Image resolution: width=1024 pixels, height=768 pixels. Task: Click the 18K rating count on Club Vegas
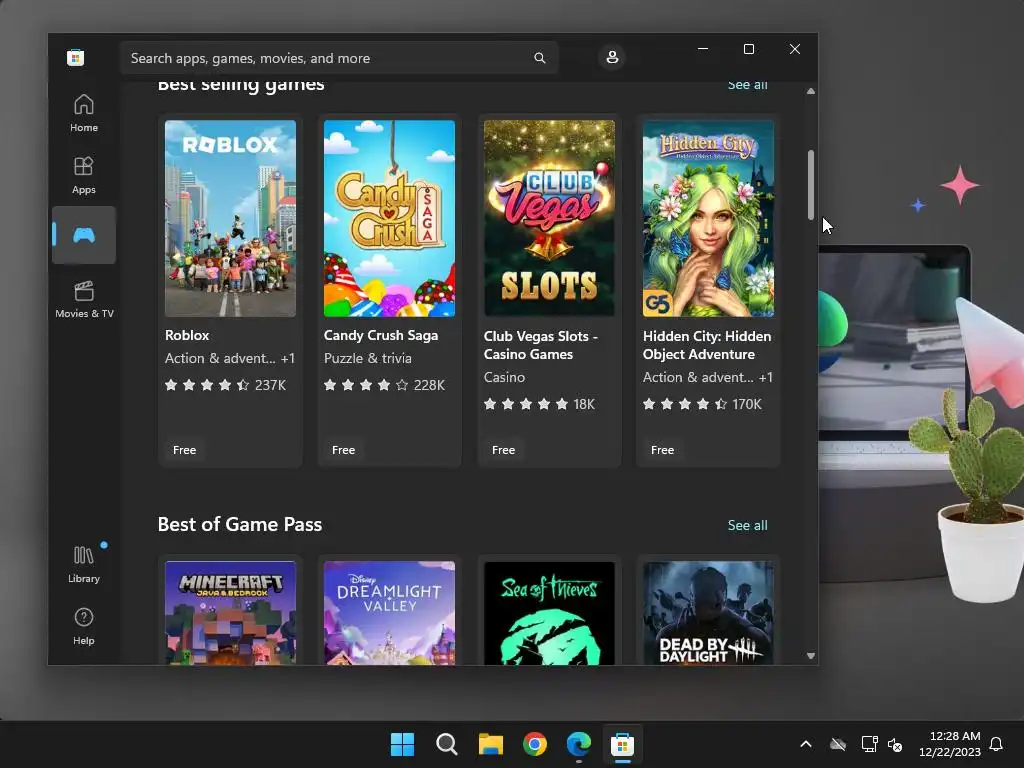tap(584, 404)
